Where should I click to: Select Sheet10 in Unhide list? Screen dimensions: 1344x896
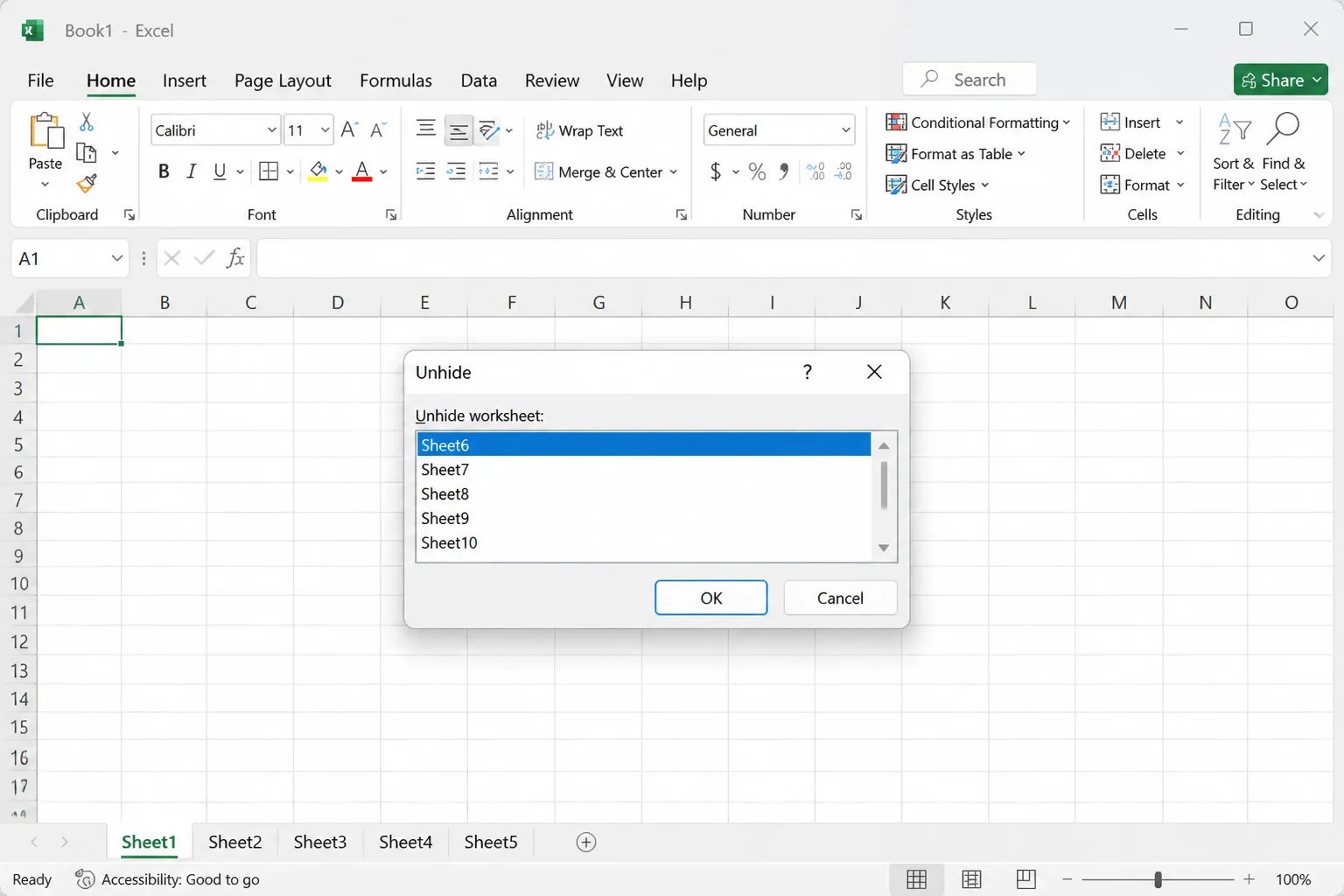tap(644, 543)
